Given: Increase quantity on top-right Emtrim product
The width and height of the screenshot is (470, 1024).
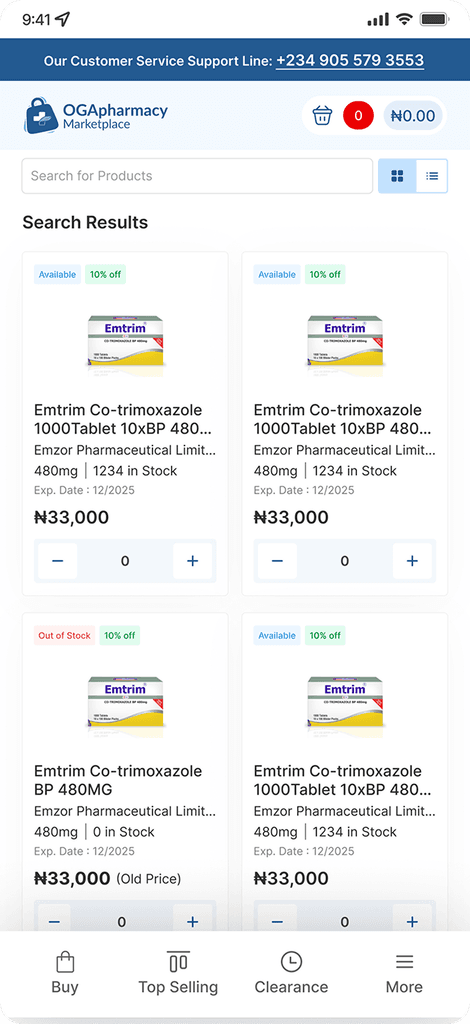Looking at the screenshot, I should 412,561.
